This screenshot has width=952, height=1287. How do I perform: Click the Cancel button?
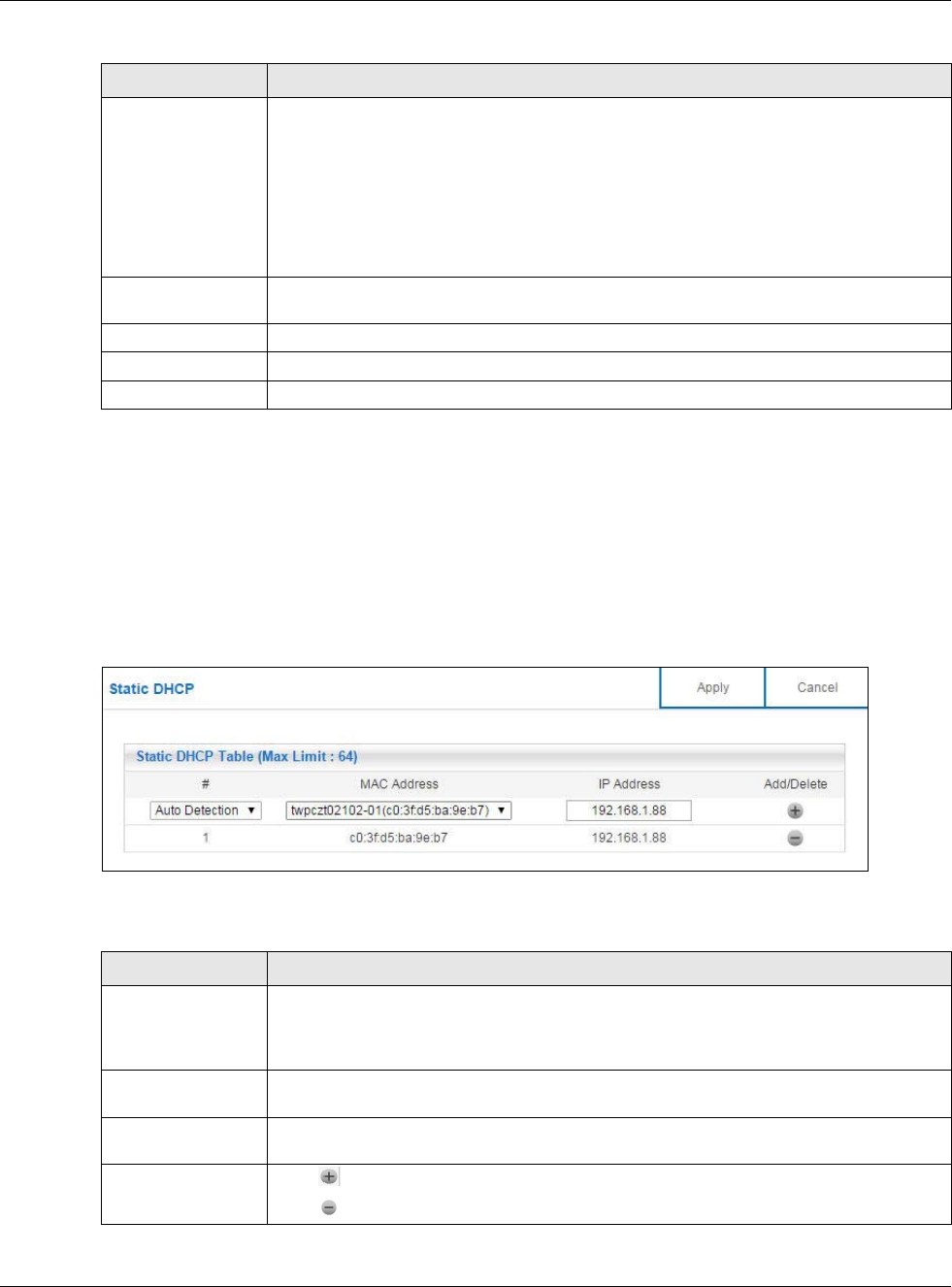[817, 687]
